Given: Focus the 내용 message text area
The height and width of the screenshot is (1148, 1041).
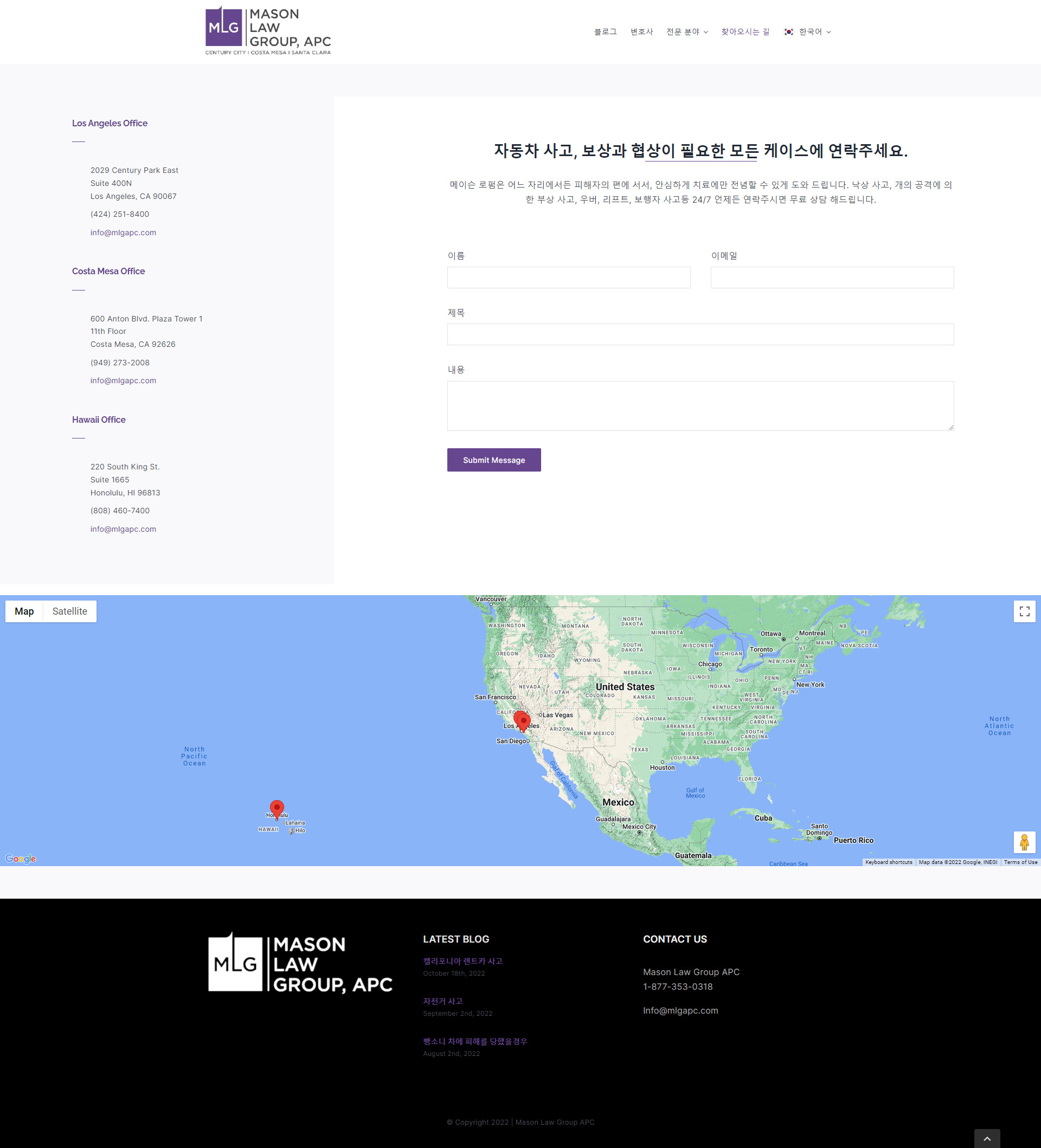Looking at the screenshot, I should coord(700,405).
